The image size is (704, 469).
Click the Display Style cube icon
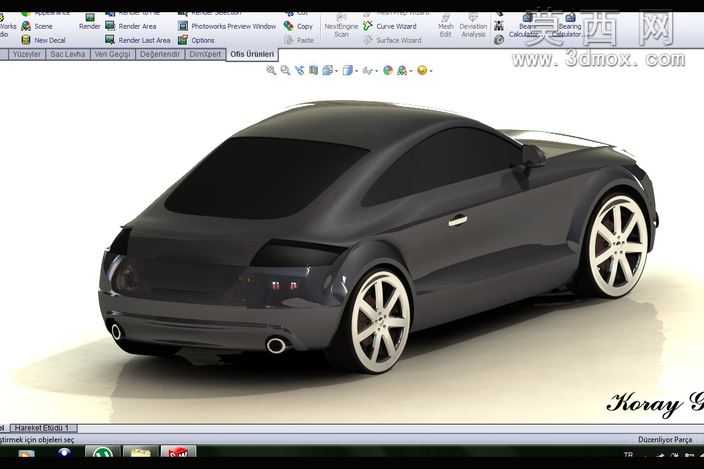click(x=348, y=70)
